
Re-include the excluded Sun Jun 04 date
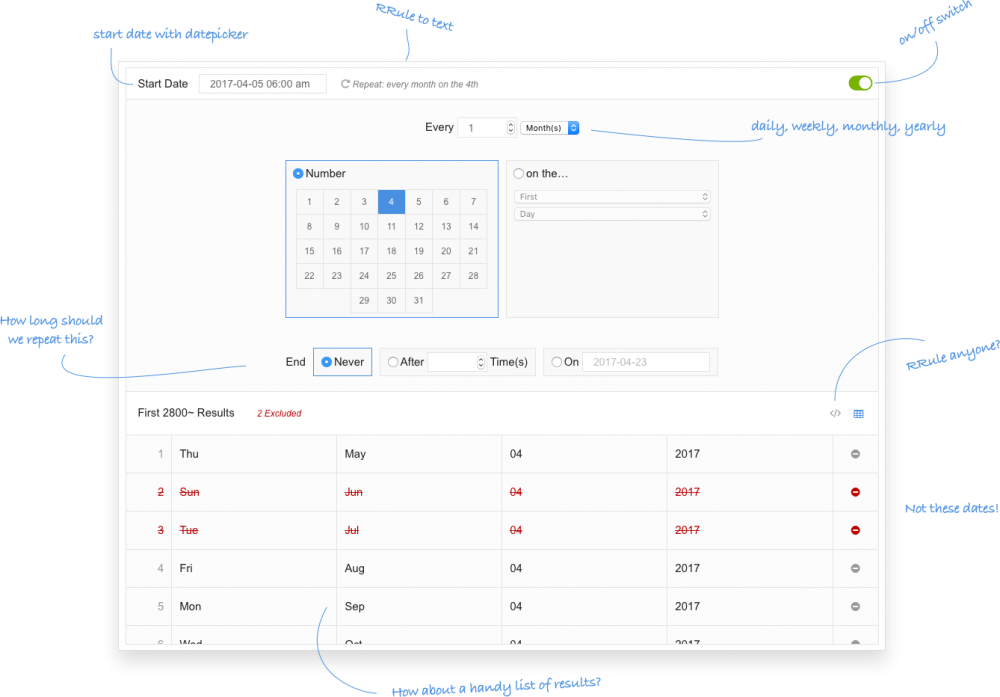pos(855,492)
